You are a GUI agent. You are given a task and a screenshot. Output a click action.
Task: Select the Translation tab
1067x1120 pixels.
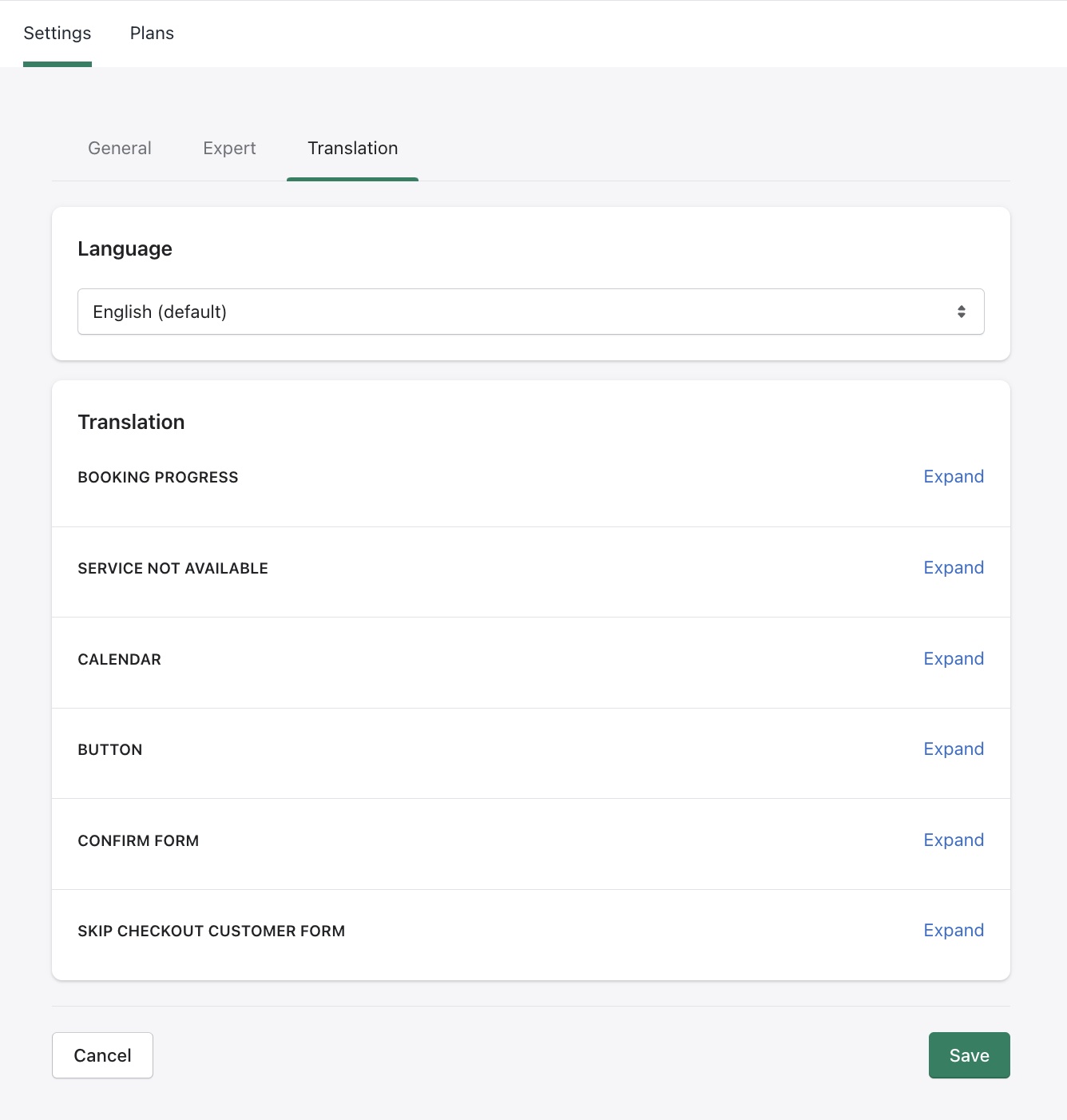[352, 149]
